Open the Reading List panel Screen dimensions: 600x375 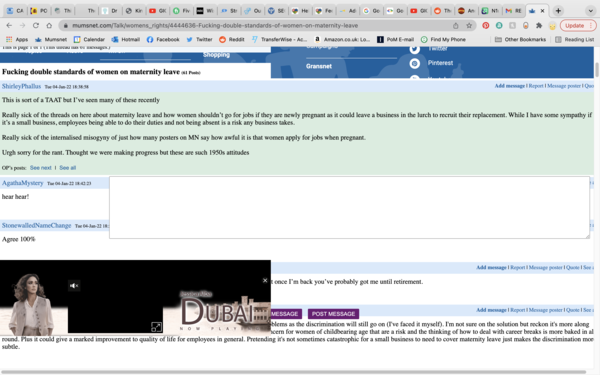pos(575,39)
